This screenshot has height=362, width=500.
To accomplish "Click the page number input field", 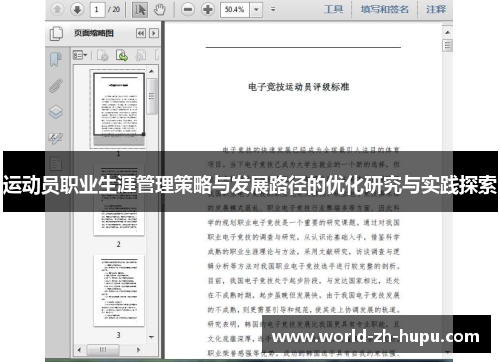I will pyautogui.click(x=97, y=9).
